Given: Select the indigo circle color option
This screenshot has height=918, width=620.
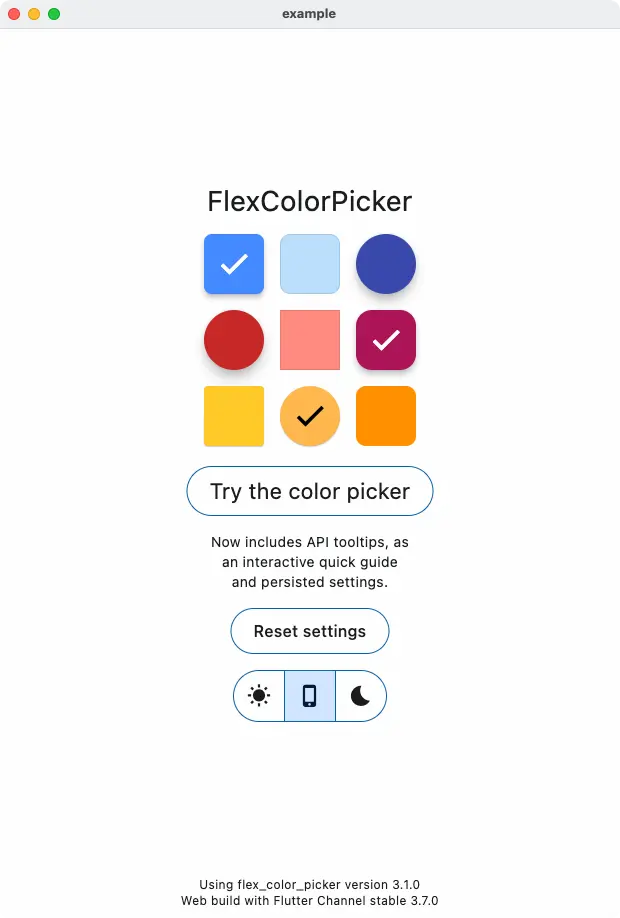Looking at the screenshot, I should (x=385, y=264).
